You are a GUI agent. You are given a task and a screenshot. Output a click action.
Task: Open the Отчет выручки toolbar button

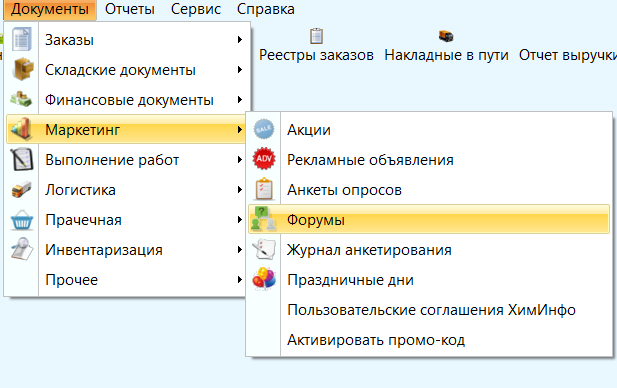(567, 55)
